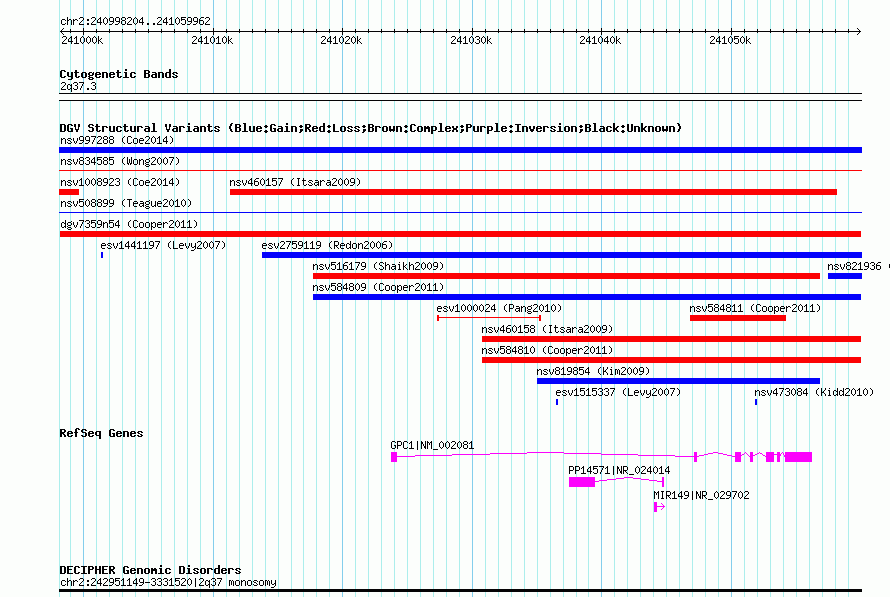Viewport: 890px width, 597px height.
Task: Click the 241030k ruler position
Action: 471,40
